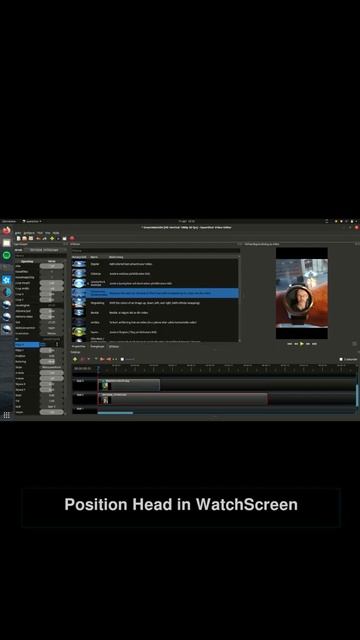Play the video preview
Screen dimensions: 360x640
click(302, 344)
